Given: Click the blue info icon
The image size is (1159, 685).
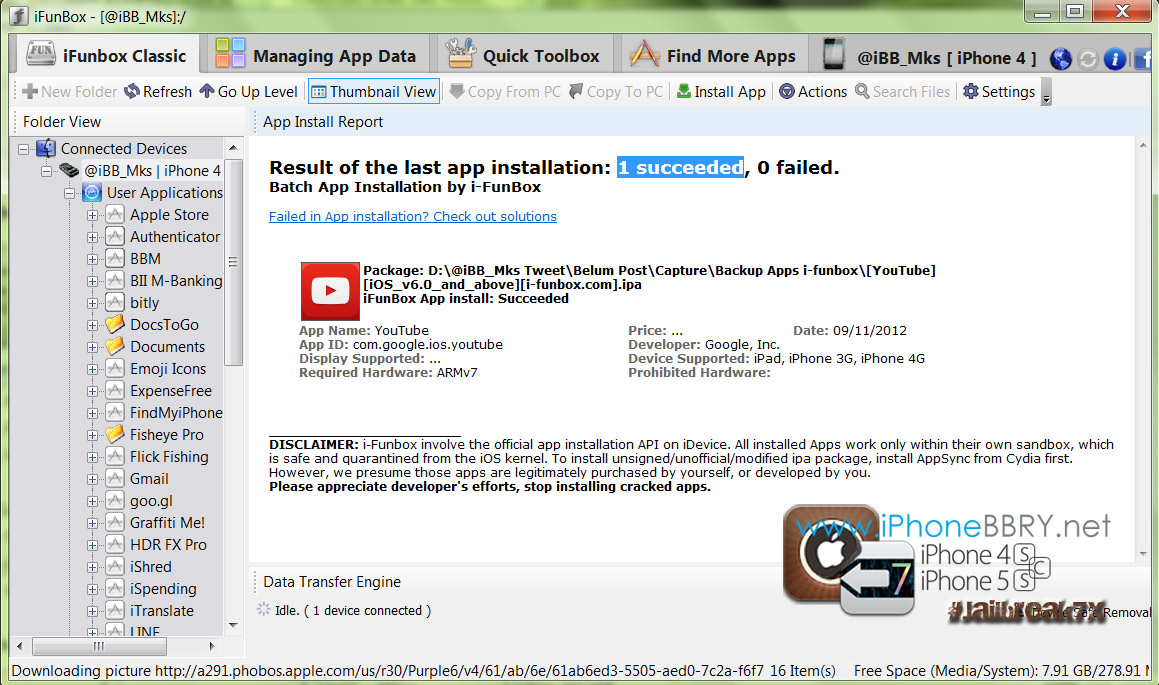Looking at the screenshot, I should click(1115, 58).
